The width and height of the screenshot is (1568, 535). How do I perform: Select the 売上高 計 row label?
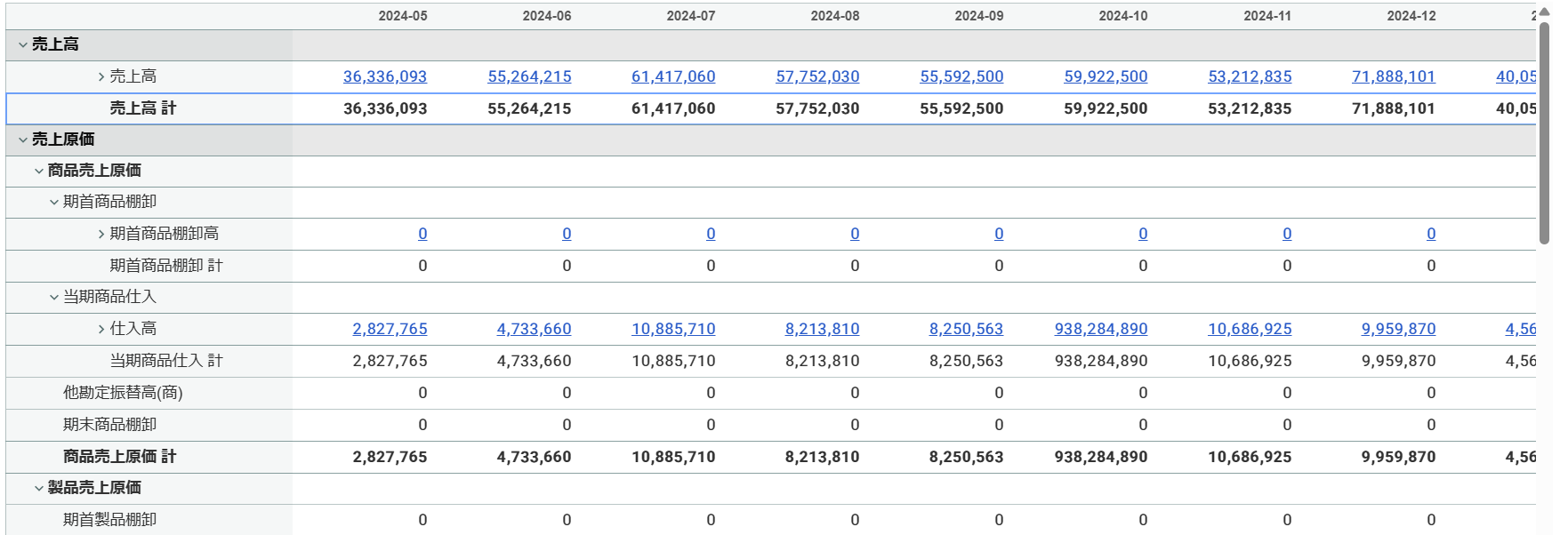pos(142,108)
